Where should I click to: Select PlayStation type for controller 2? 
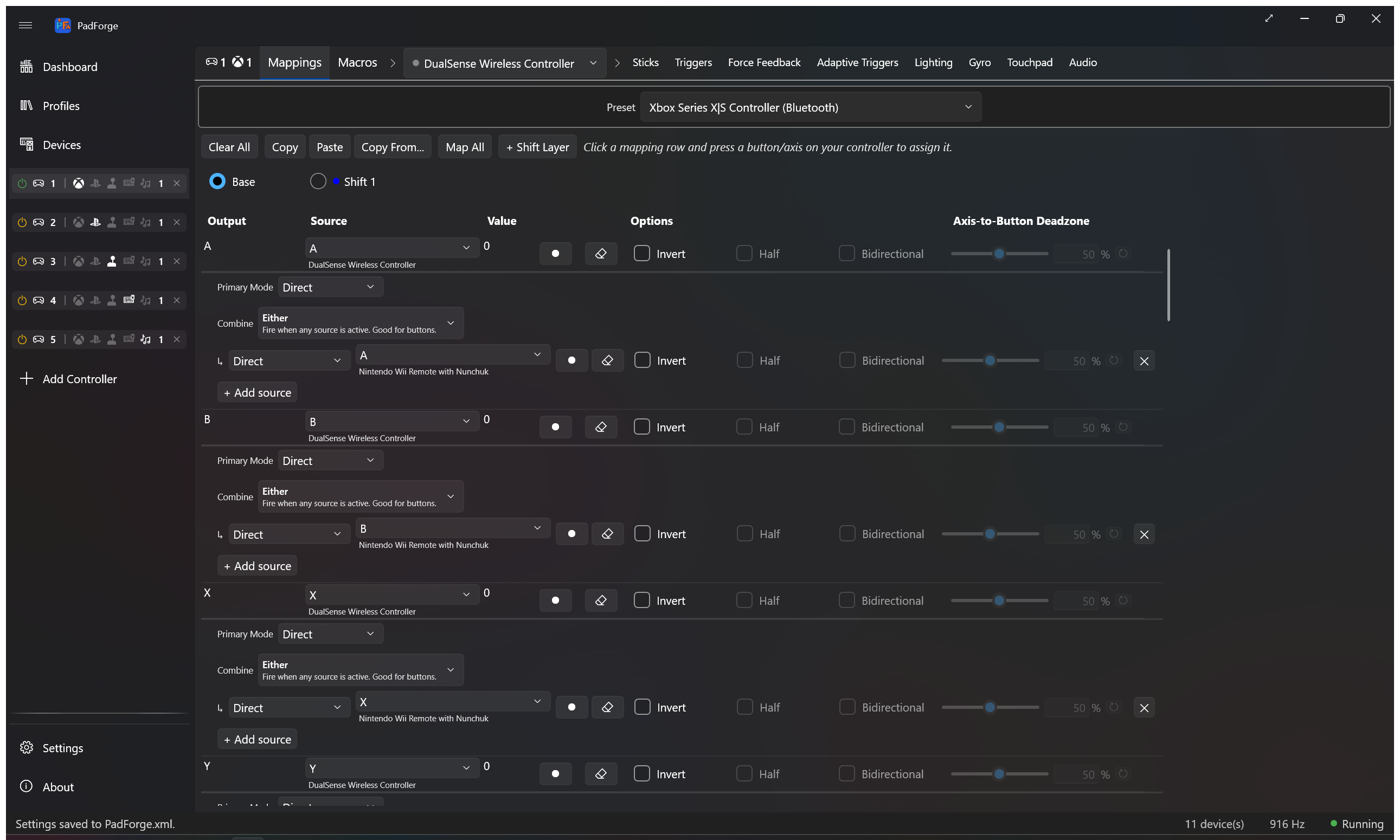(x=95, y=222)
